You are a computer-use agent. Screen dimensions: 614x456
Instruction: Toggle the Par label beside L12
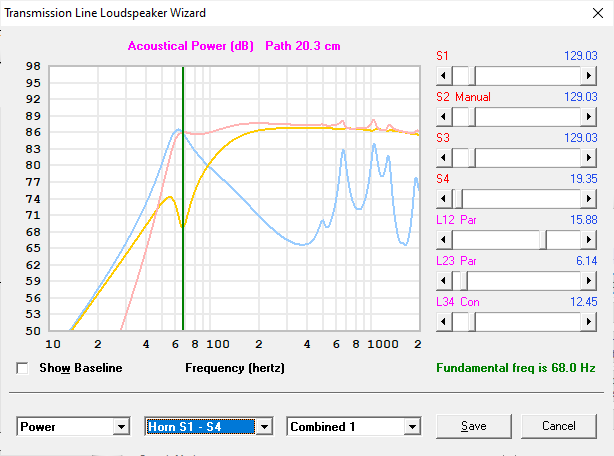[x=469, y=220]
